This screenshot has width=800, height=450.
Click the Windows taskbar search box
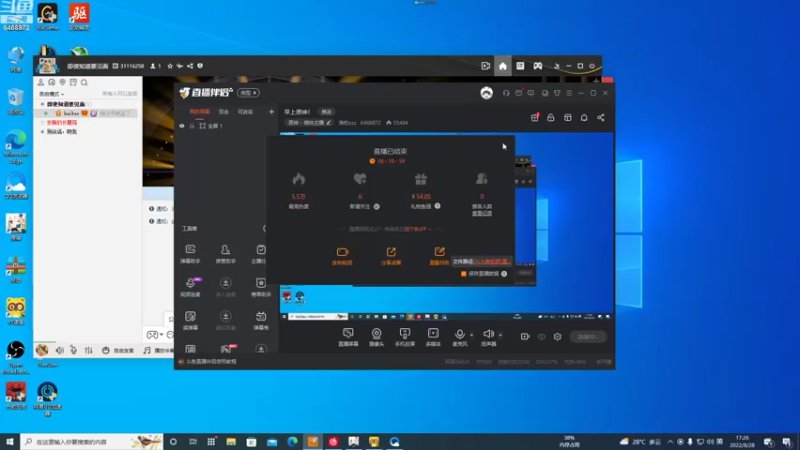[x=92, y=442]
